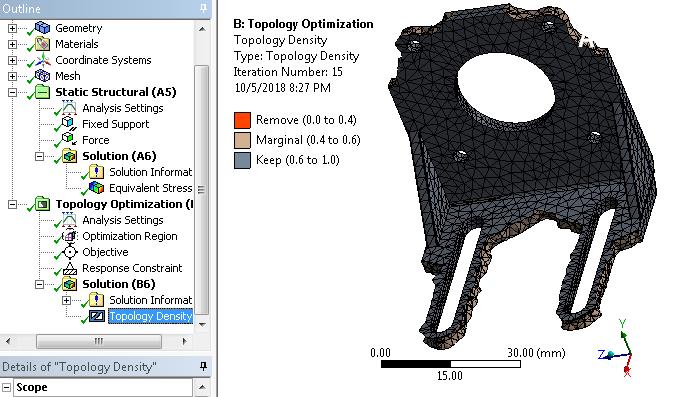677x397 pixels.
Task: Click the Coordinate Systems axis icon
Action: (42, 60)
